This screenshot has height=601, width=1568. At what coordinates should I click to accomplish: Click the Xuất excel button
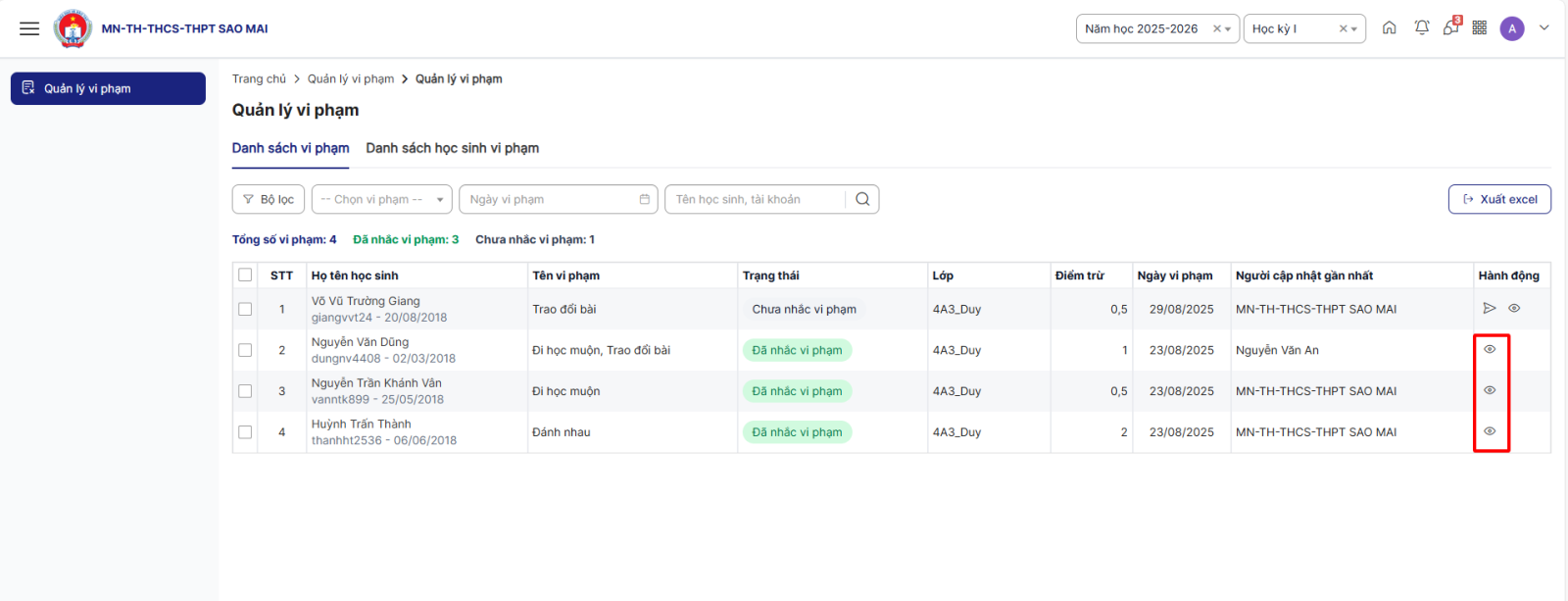coord(1498,199)
